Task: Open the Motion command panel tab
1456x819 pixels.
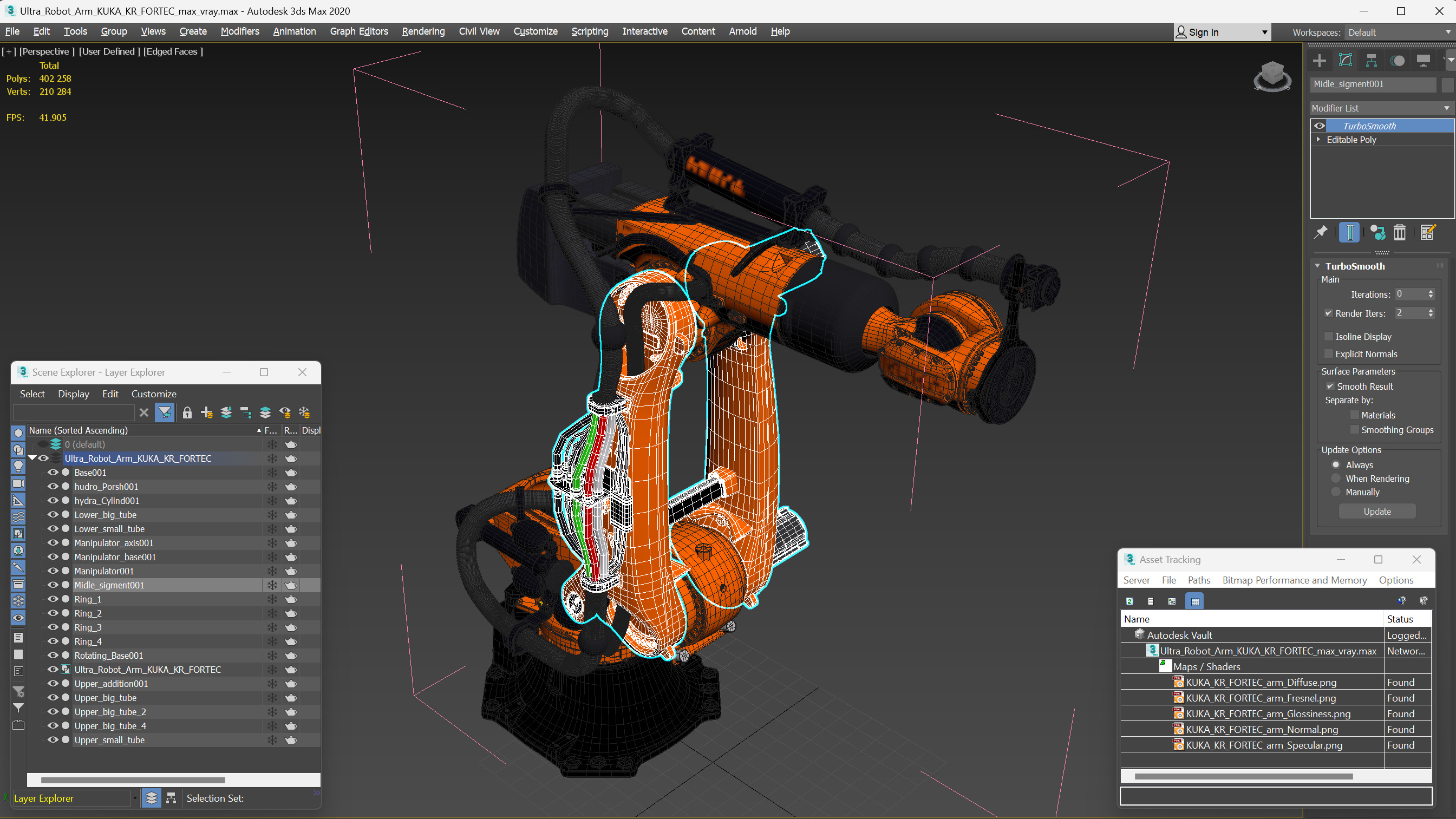Action: point(1397,61)
